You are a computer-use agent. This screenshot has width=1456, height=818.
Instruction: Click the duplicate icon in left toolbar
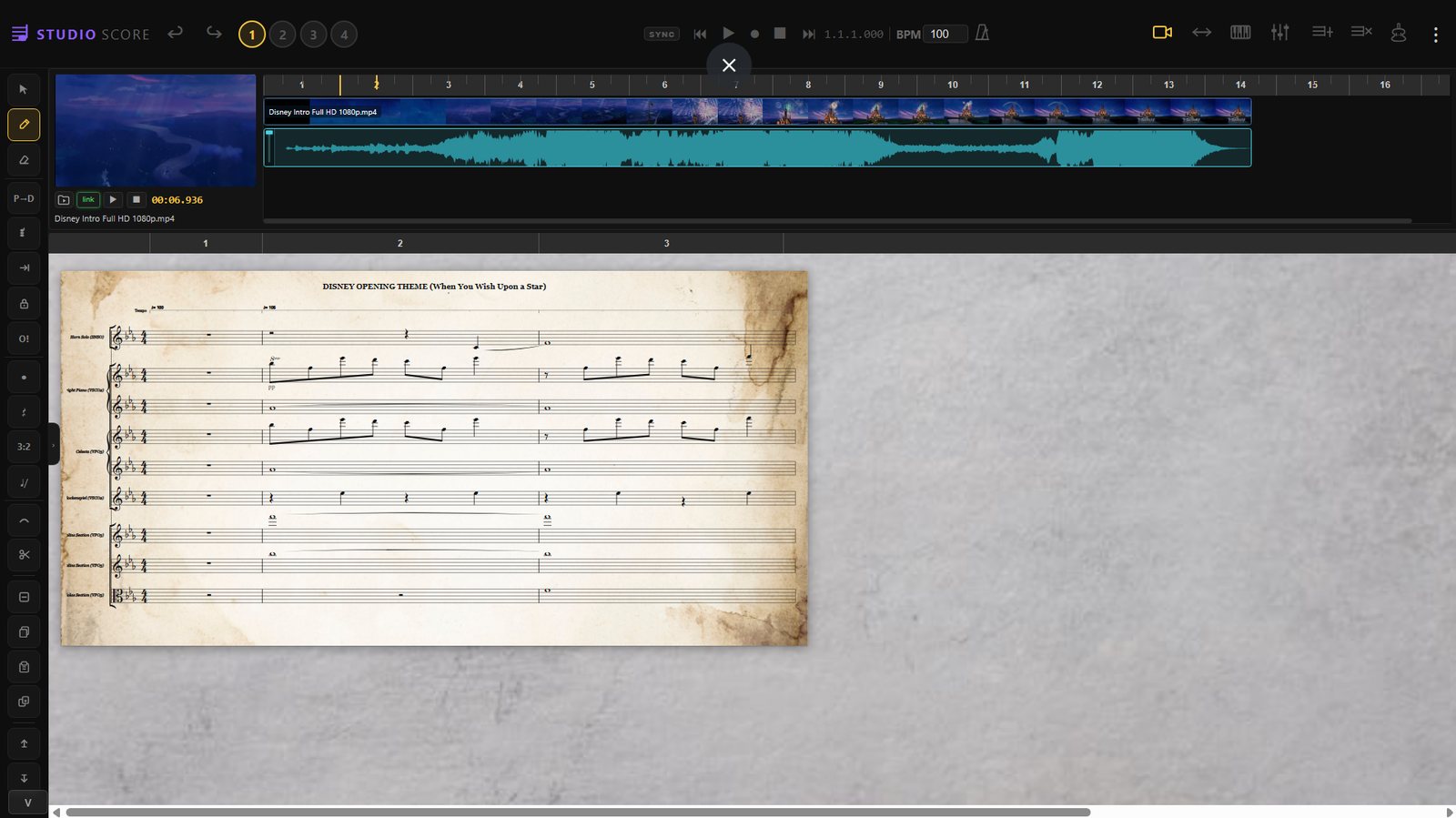click(24, 702)
